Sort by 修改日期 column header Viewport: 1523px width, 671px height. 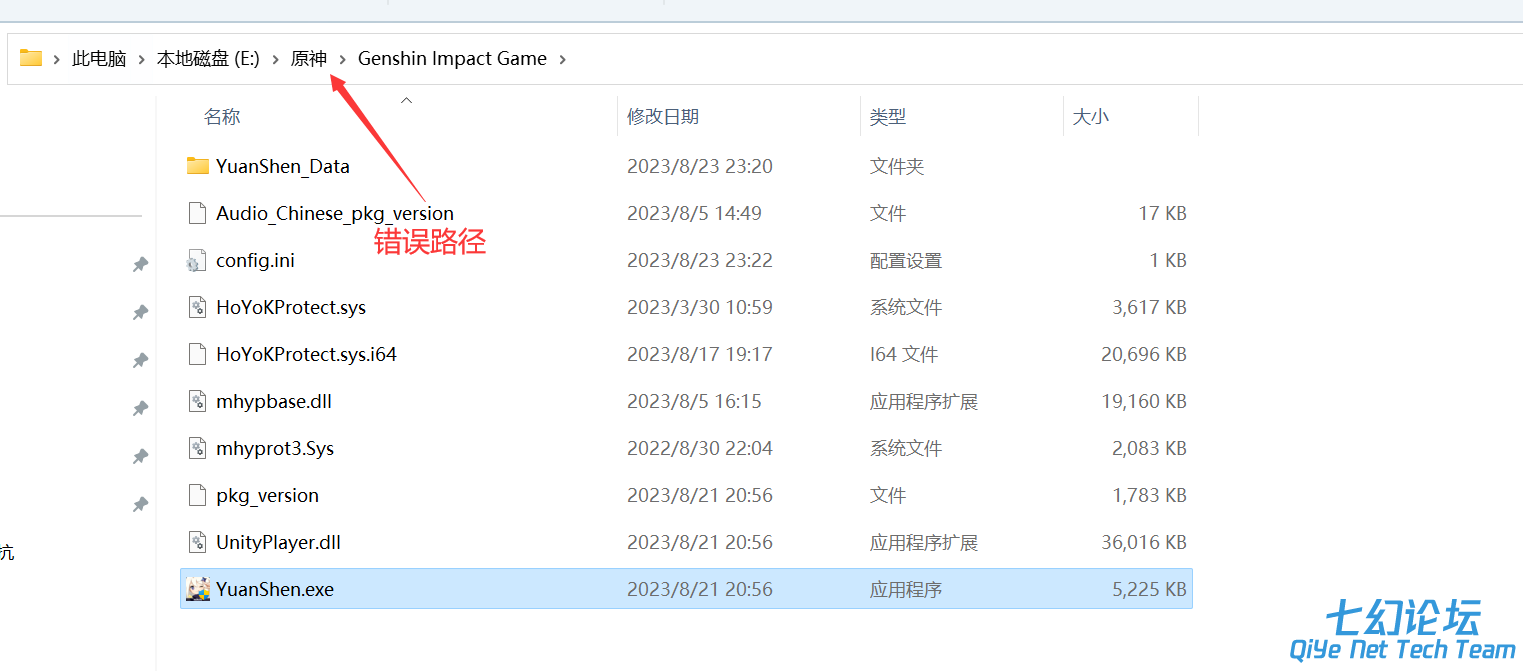(663, 117)
